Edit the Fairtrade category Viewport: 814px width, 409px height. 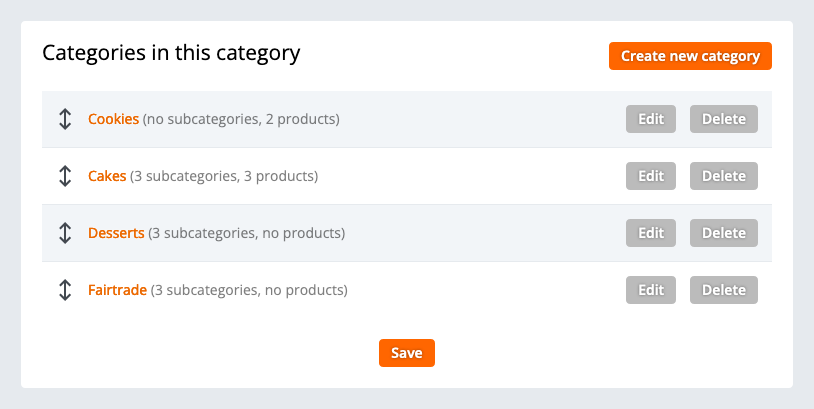[651, 290]
